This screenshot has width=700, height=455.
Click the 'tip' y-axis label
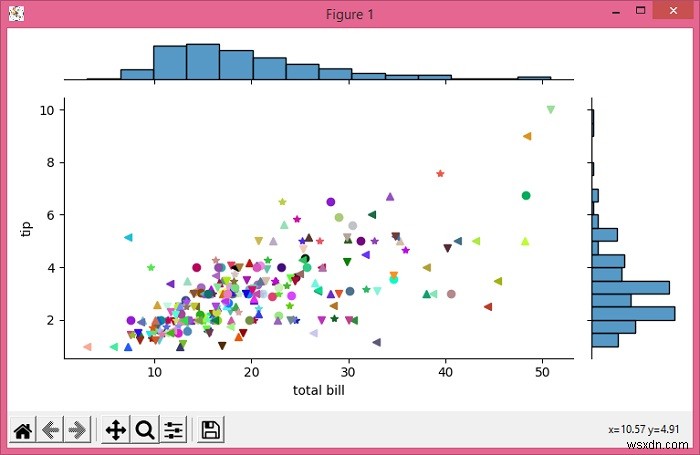(26, 229)
